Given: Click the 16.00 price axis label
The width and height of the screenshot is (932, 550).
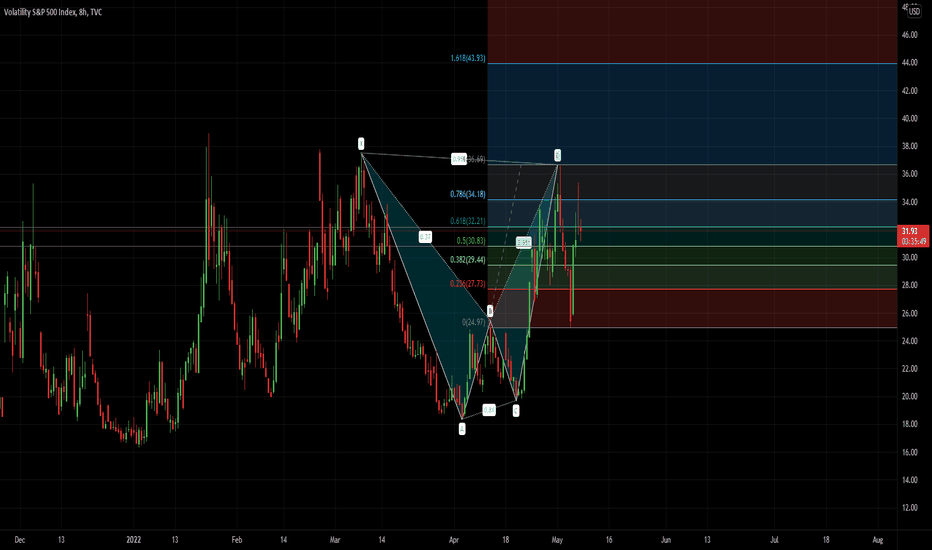Looking at the screenshot, I should [x=909, y=452].
